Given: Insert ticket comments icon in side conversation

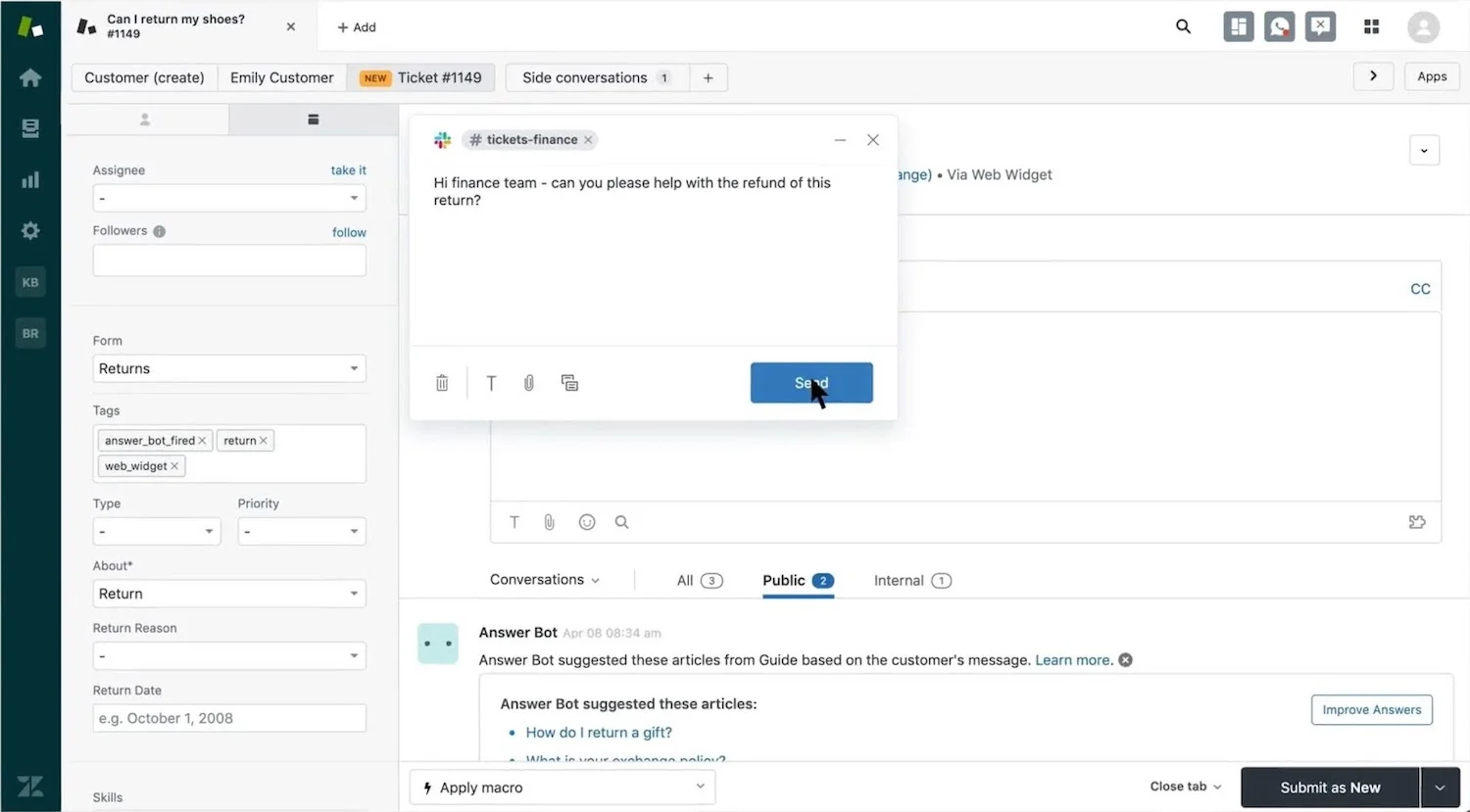Looking at the screenshot, I should tap(569, 383).
